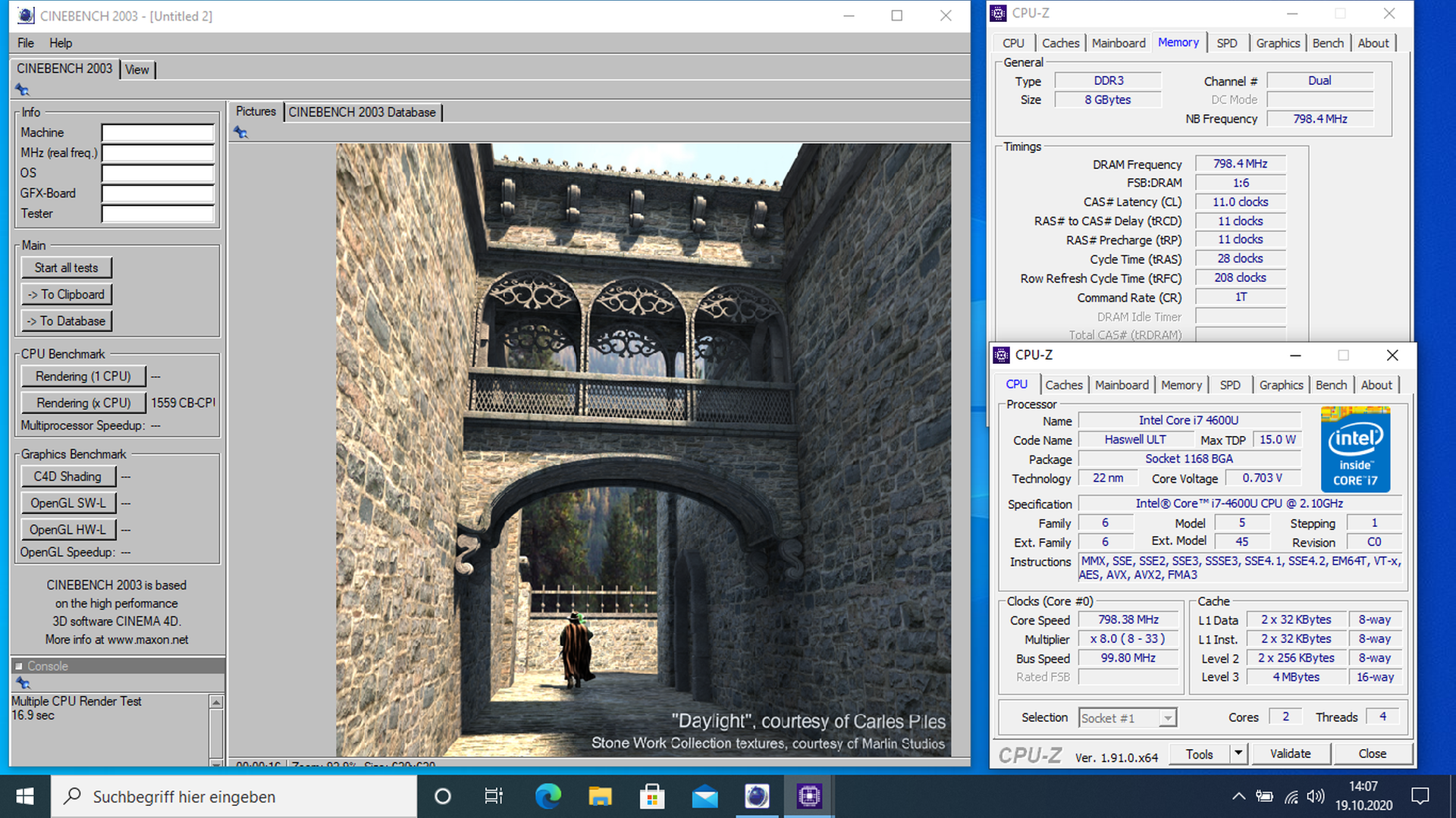The width and height of the screenshot is (1456, 818).
Task: Click the taskbar search box
Action: (x=234, y=796)
